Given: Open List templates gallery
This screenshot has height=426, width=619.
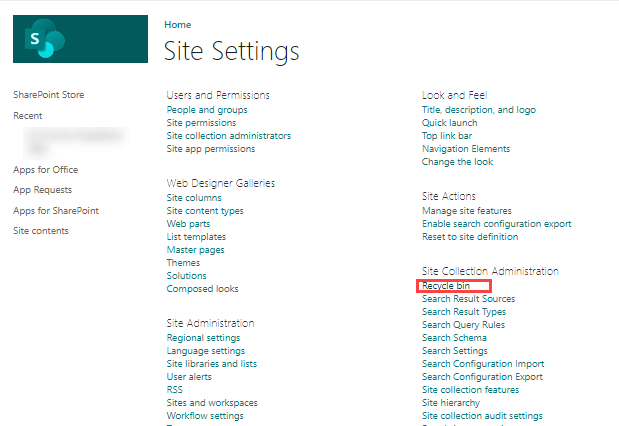Looking at the screenshot, I should pos(196,237).
